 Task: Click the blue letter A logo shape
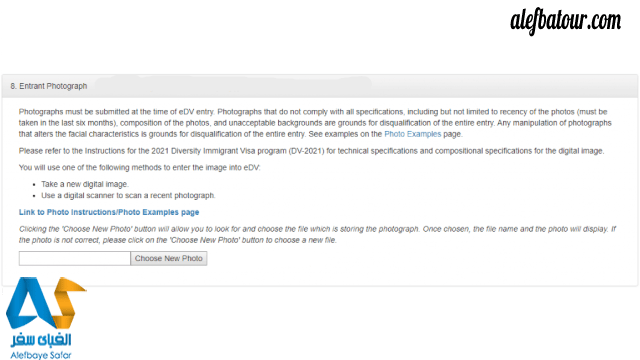point(29,302)
